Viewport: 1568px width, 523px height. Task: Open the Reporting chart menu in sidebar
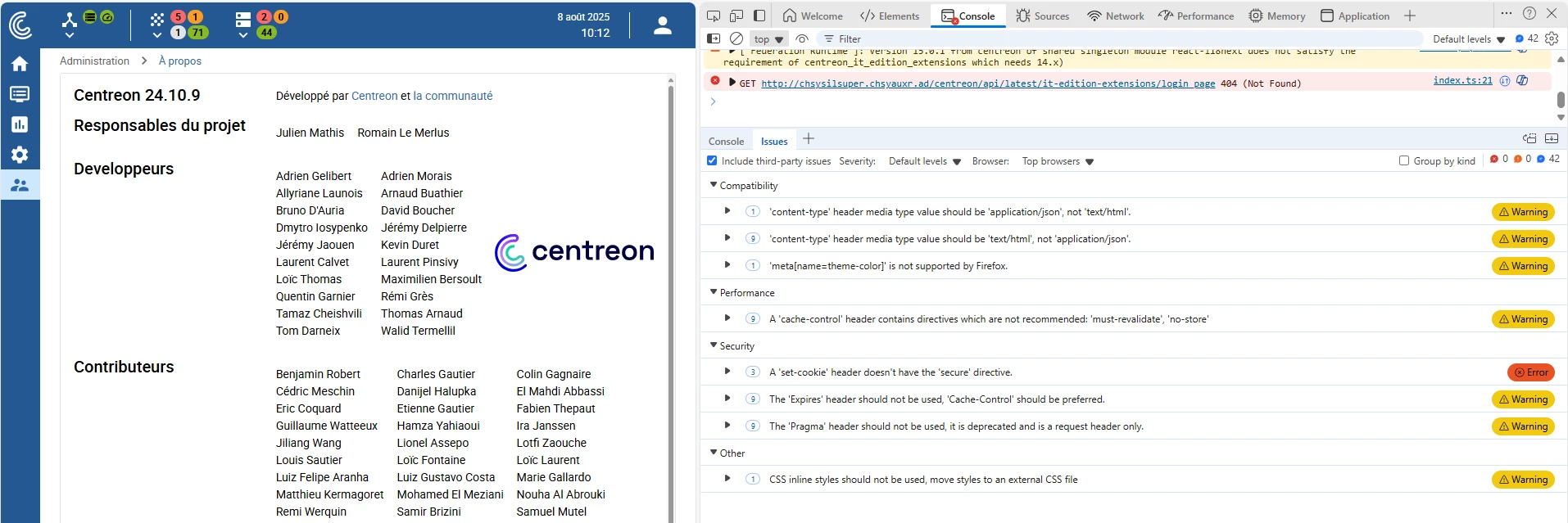tap(20, 124)
